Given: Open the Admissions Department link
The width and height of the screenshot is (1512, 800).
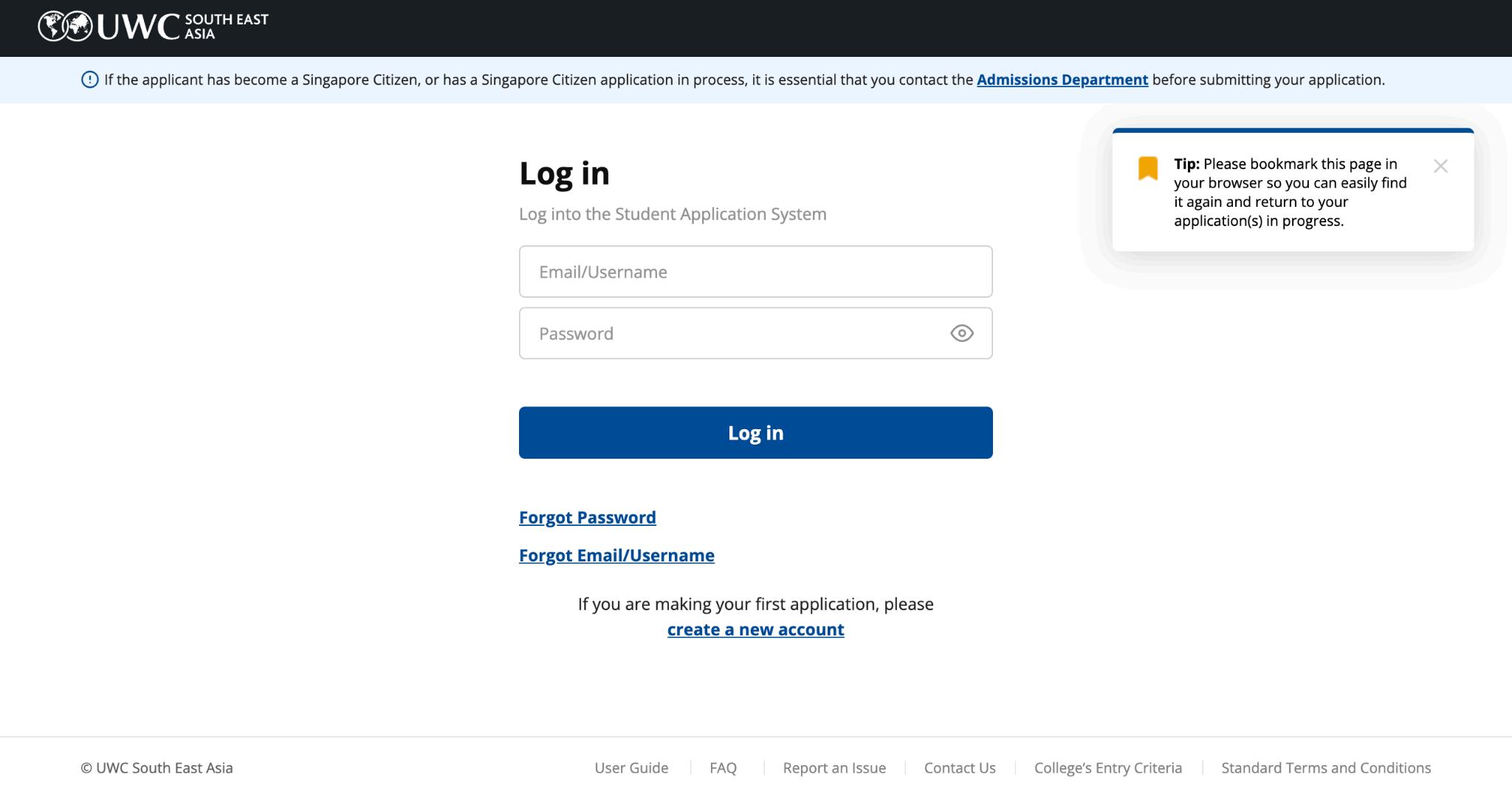Looking at the screenshot, I should point(1062,80).
